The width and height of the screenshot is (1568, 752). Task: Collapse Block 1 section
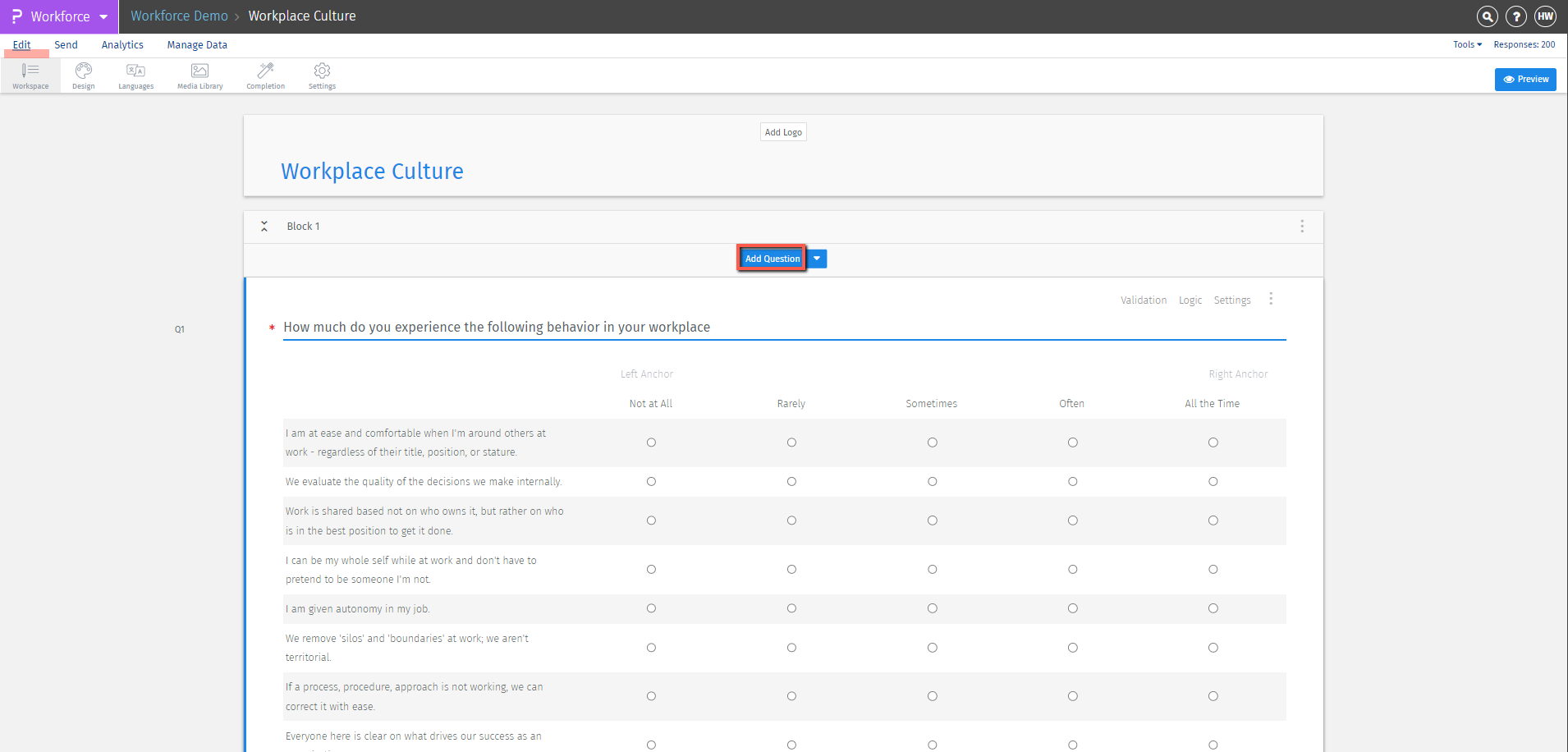pos(264,227)
